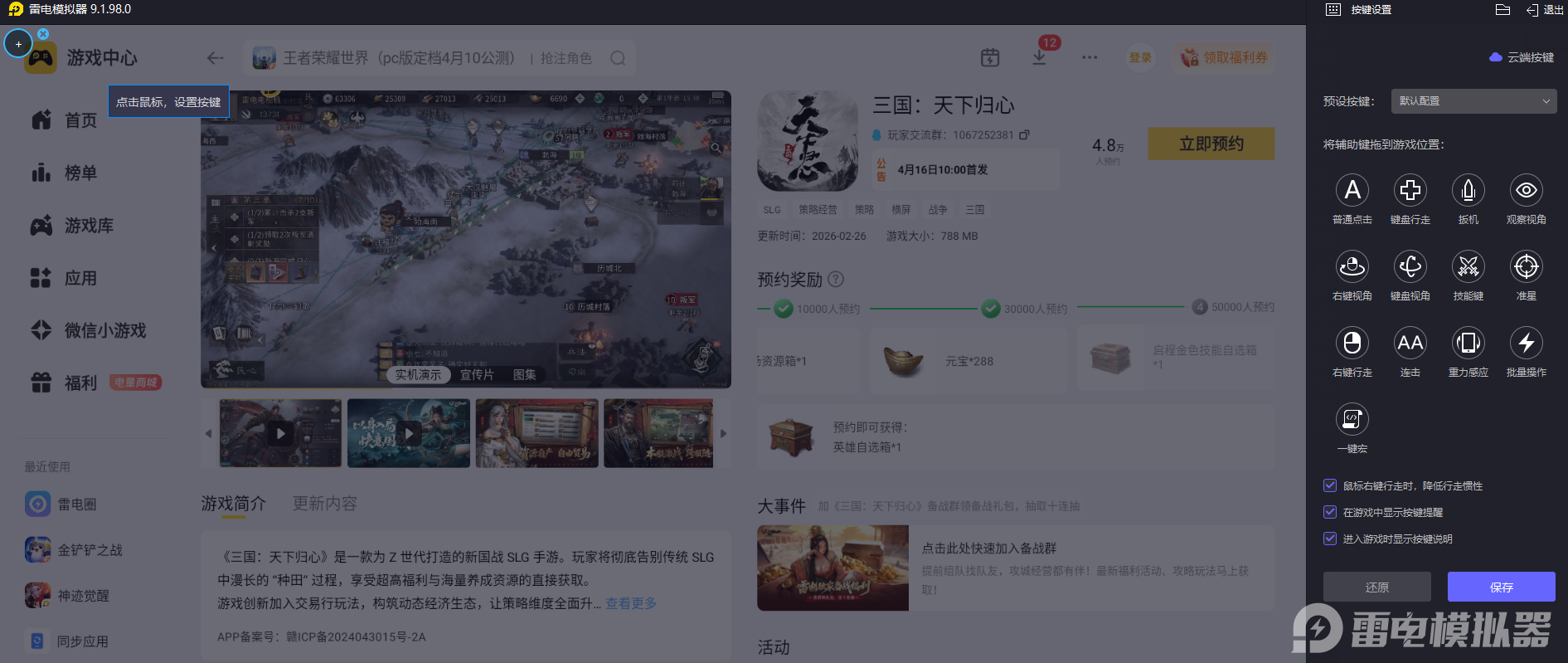Select the 技能键 skill key icon
Screen dimensions: 1568x663
1468,266
